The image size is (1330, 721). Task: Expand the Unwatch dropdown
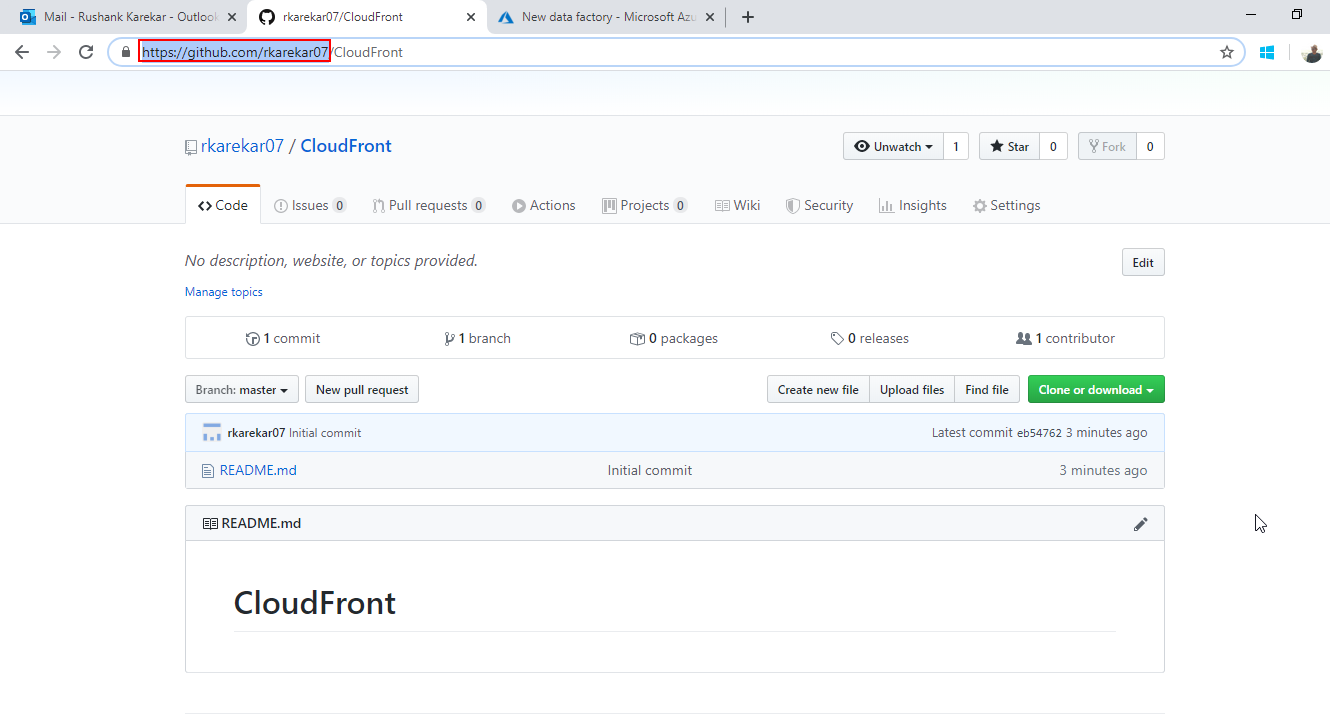point(893,147)
